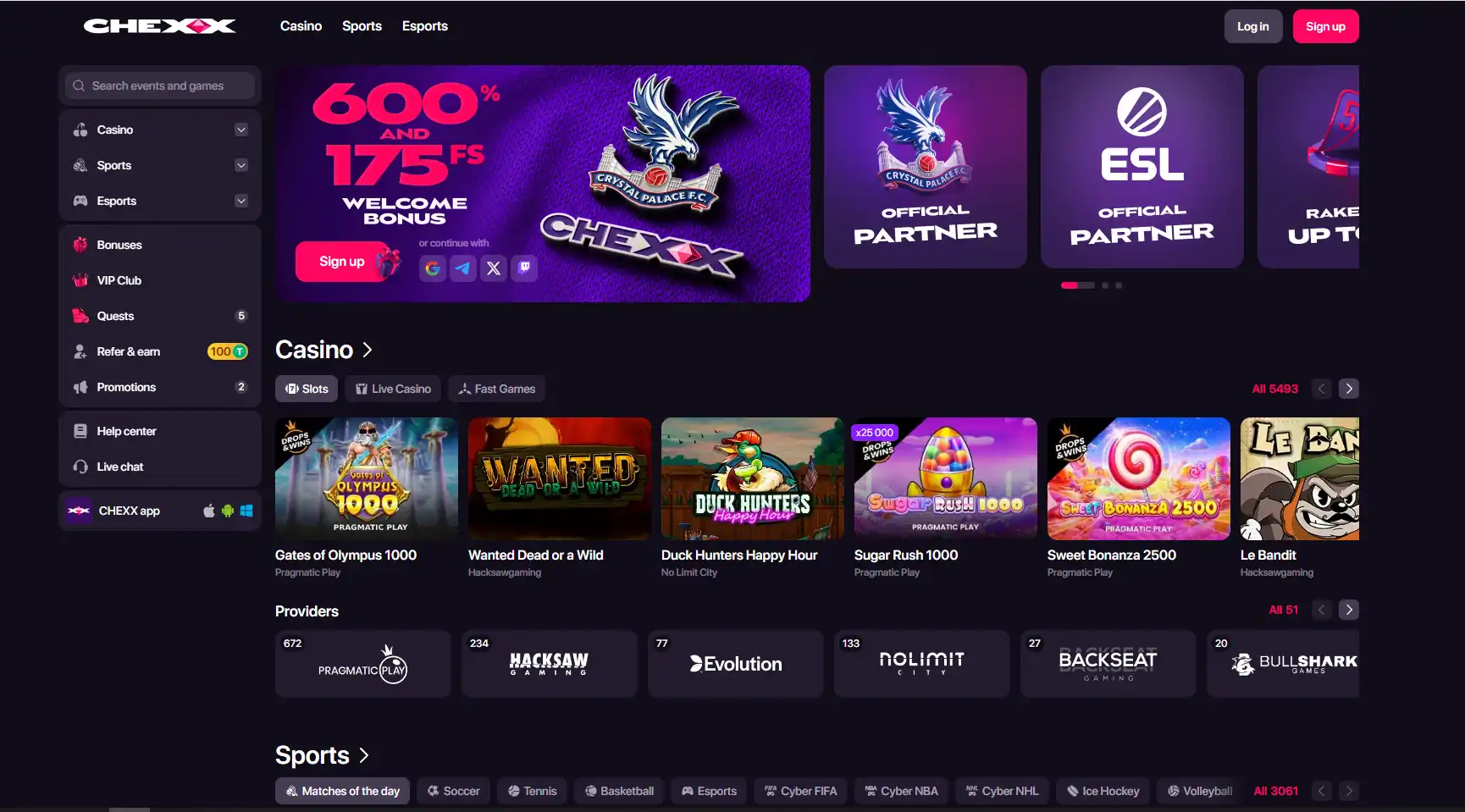Screen dimensions: 1465x812
Task: Click the search events and games field
Action: tap(160, 86)
